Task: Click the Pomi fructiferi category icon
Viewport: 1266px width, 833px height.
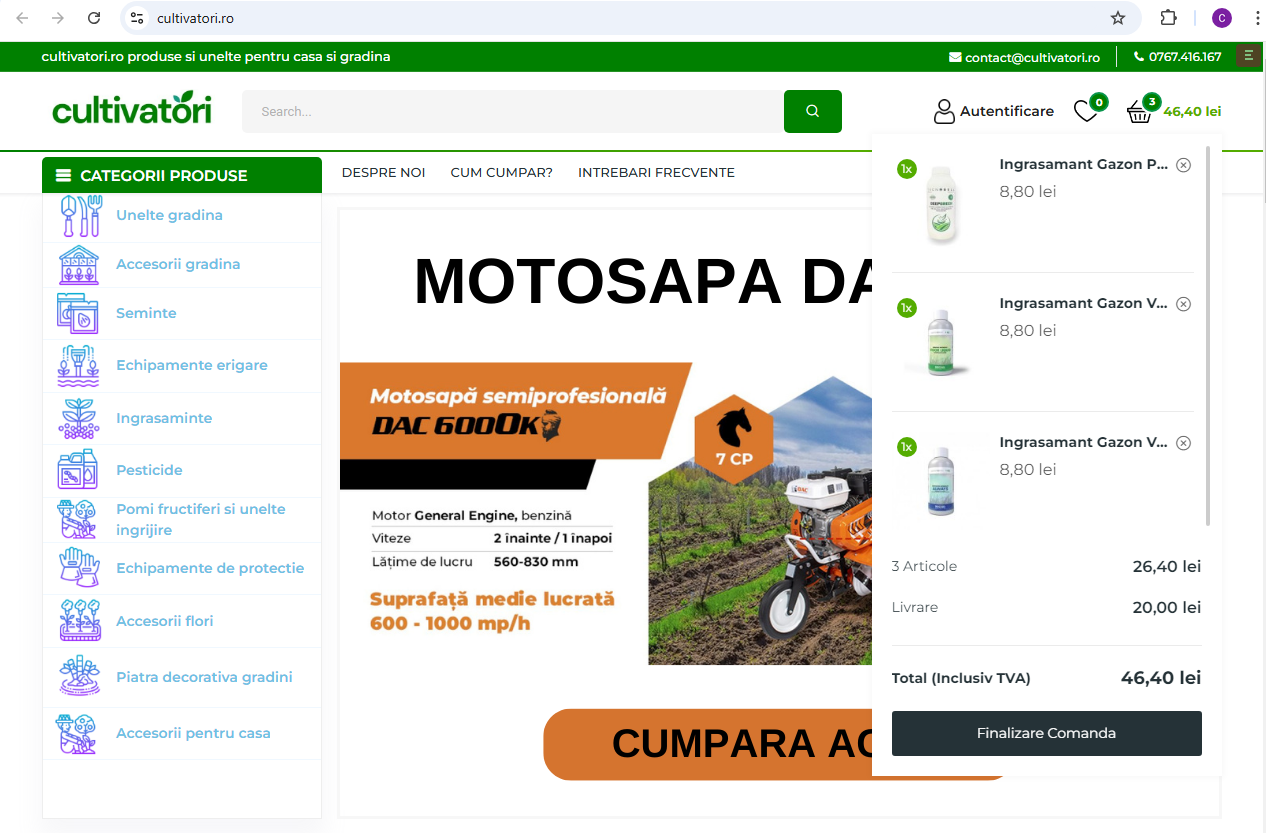Action: [x=78, y=520]
